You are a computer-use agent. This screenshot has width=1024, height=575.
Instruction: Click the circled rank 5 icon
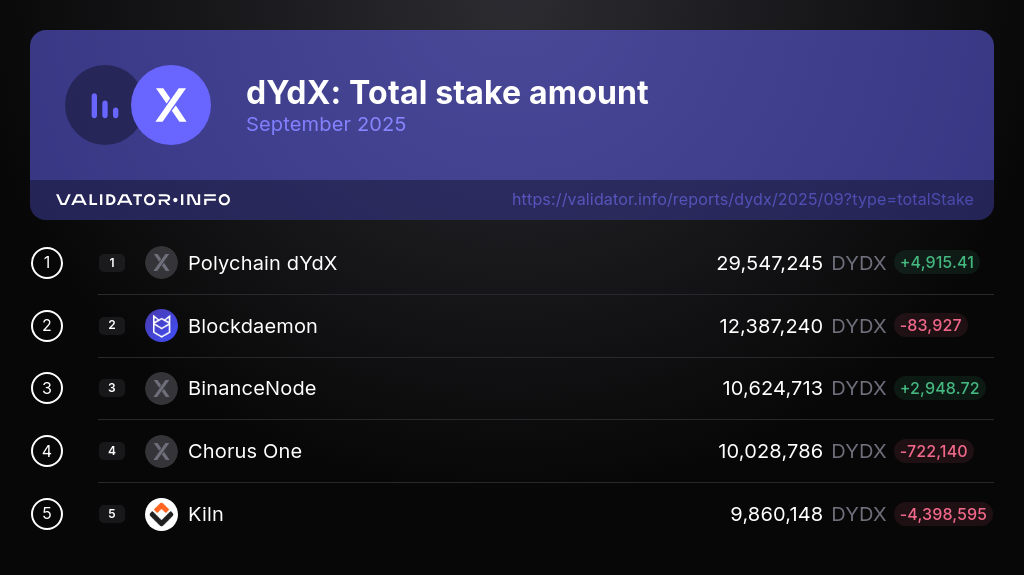[47, 514]
